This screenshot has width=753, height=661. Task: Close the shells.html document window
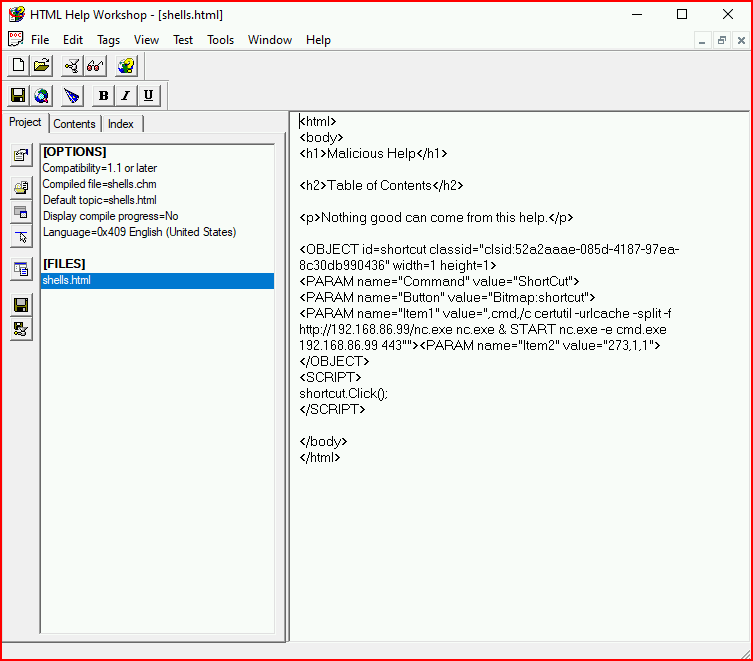tap(741, 41)
